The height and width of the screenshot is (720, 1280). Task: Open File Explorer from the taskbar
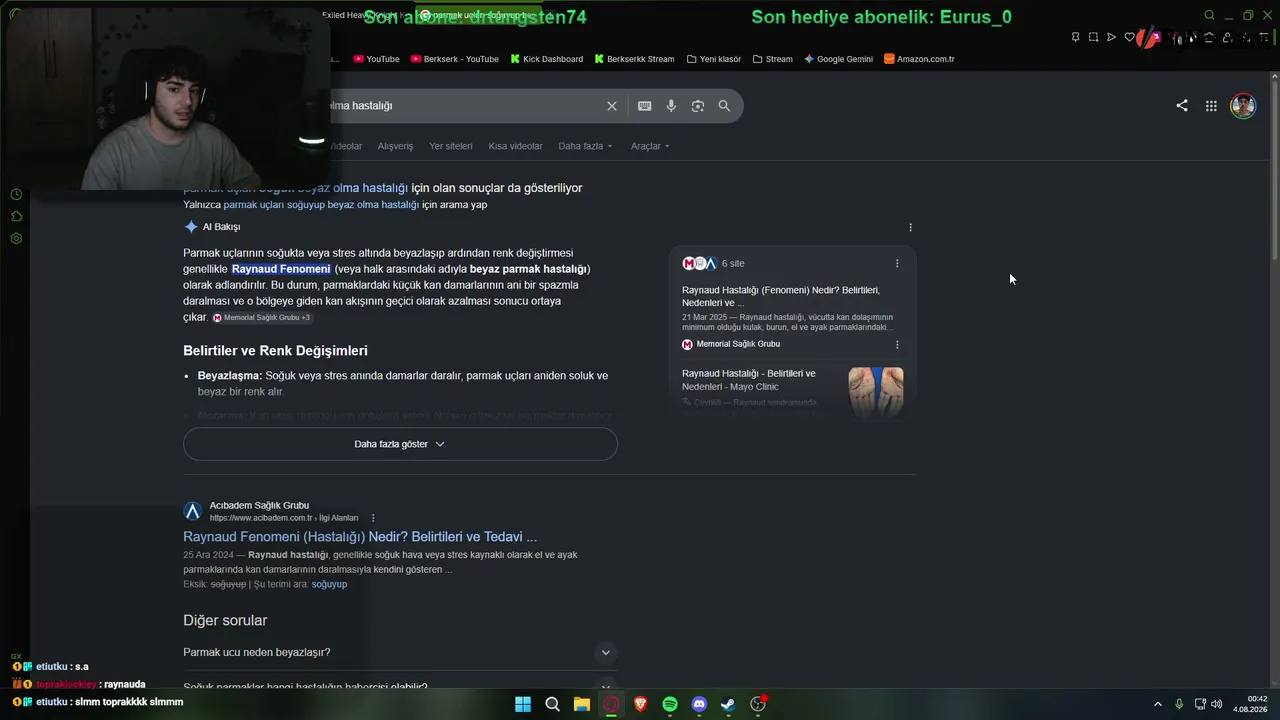tap(582, 704)
